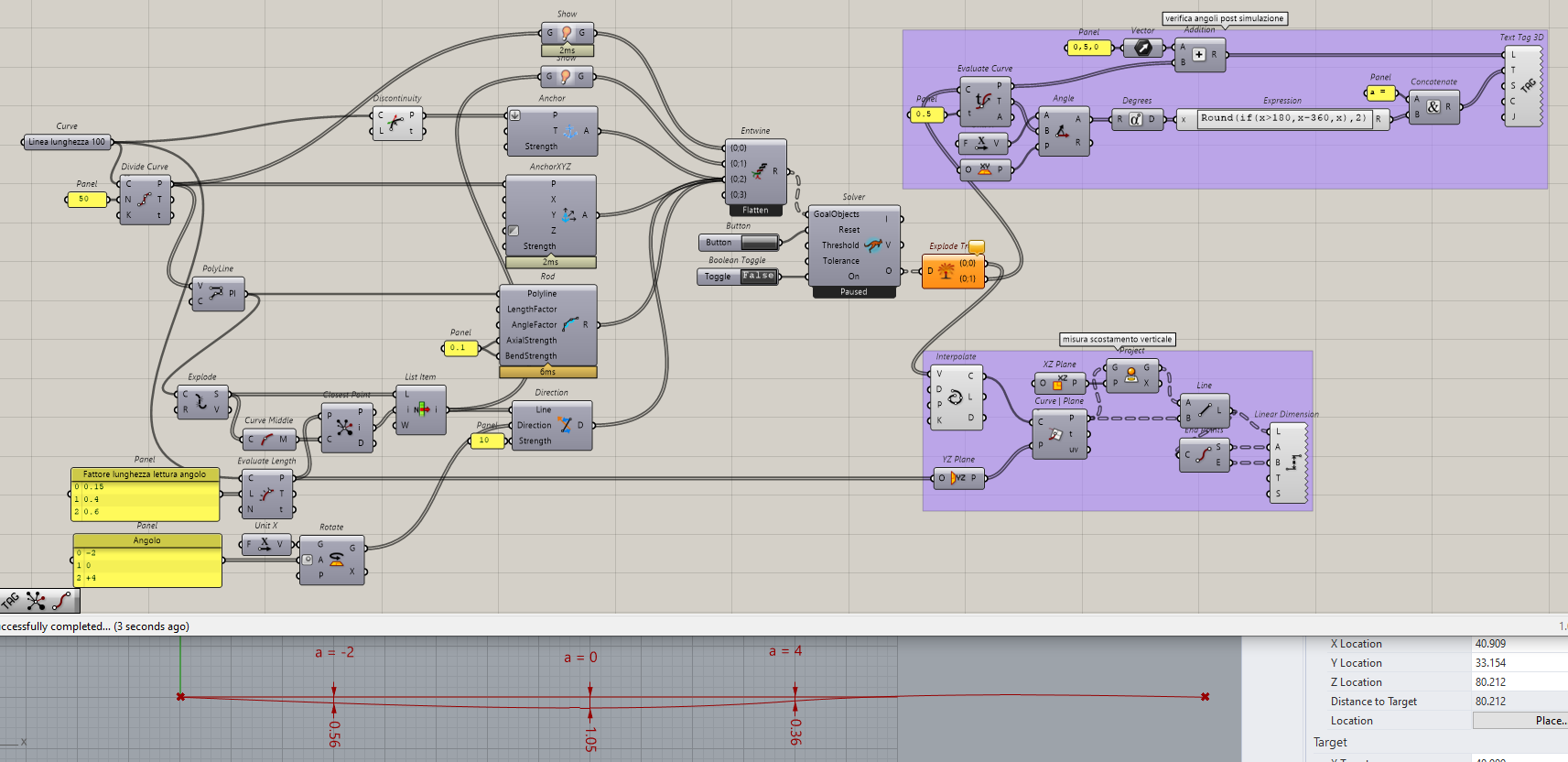Select the yellow panel with value 50
This screenshot has width=1568, height=762.
pos(87,199)
